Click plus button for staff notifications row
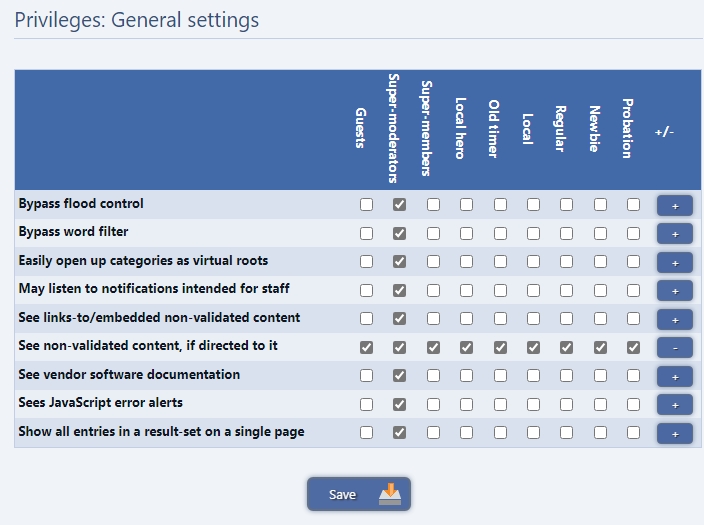704x525 pixels. pyautogui.click(x=674, y=291)
